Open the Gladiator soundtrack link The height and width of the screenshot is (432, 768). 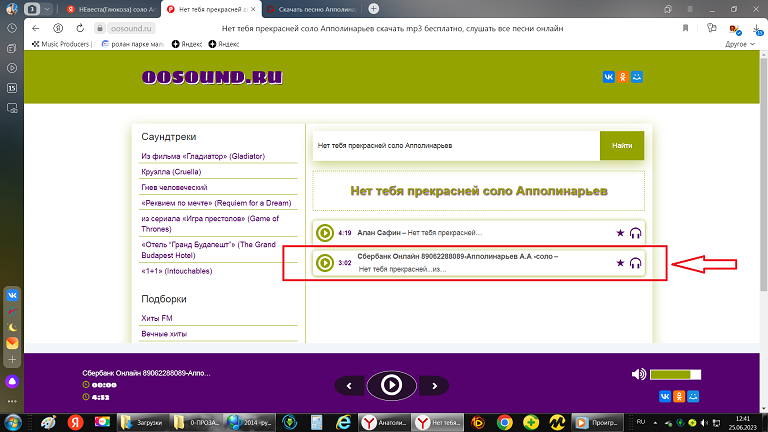tap(203, 156)
